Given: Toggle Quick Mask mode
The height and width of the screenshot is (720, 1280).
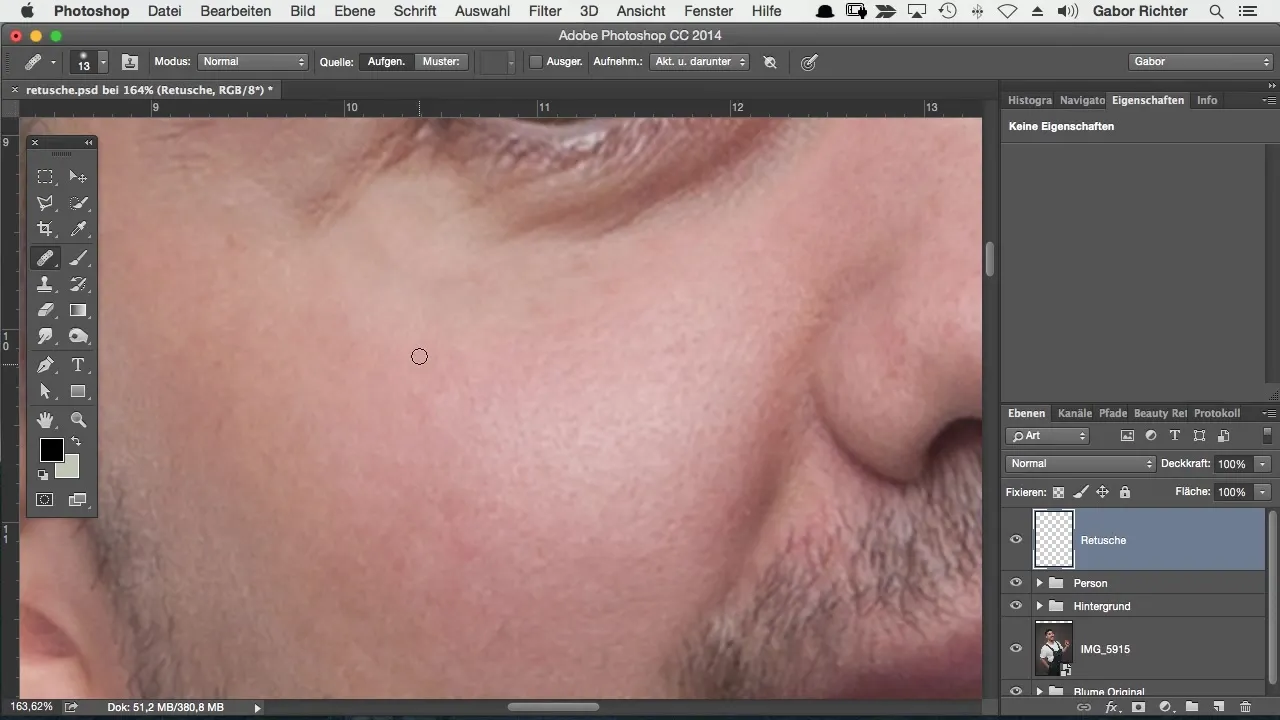Looking at the screenshot, I should click(x=45, y=499).
